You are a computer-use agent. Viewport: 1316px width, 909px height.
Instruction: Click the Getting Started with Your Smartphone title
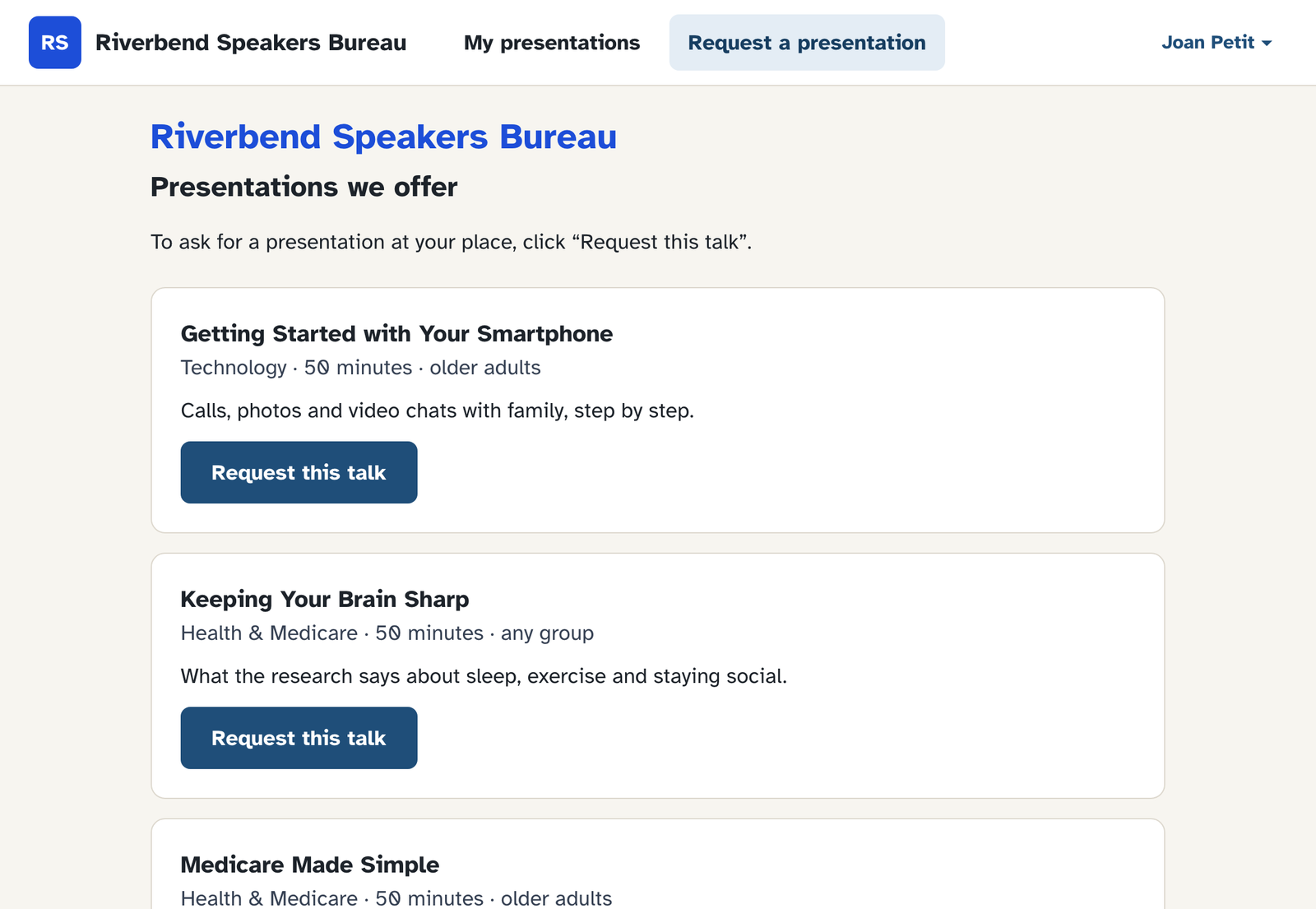(396, 334)
